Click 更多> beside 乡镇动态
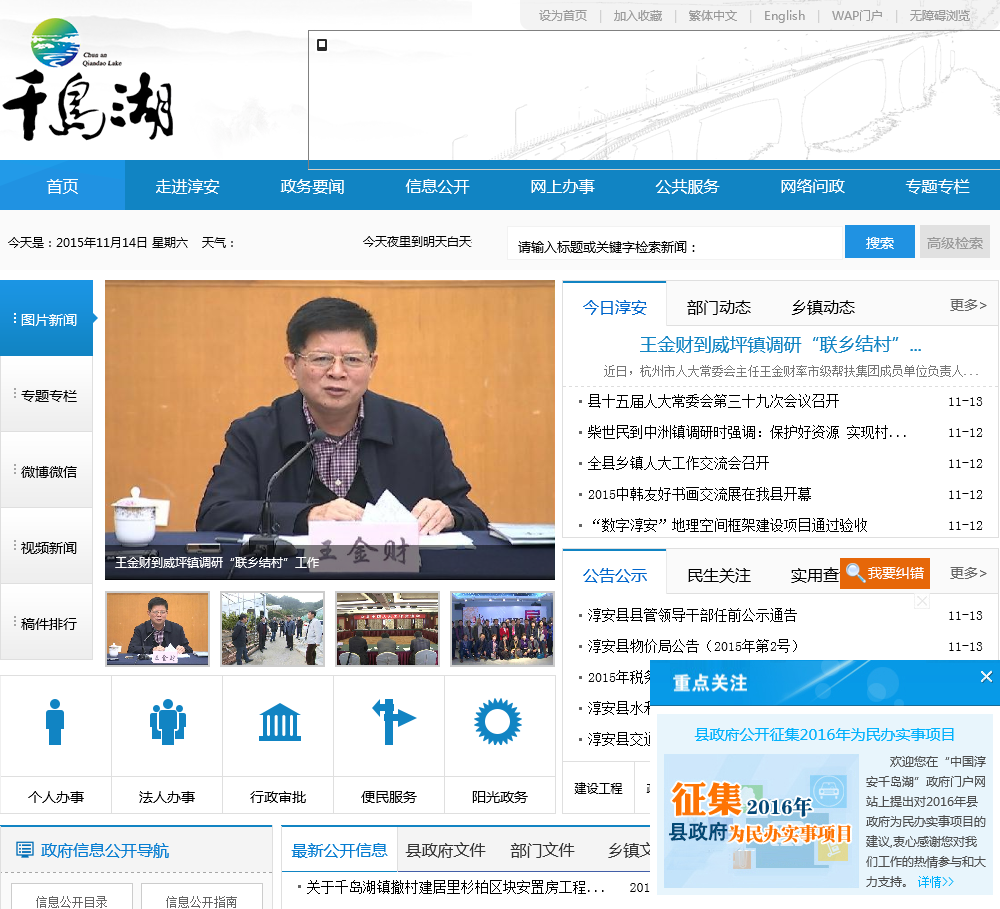 click(x=967, y=305)
